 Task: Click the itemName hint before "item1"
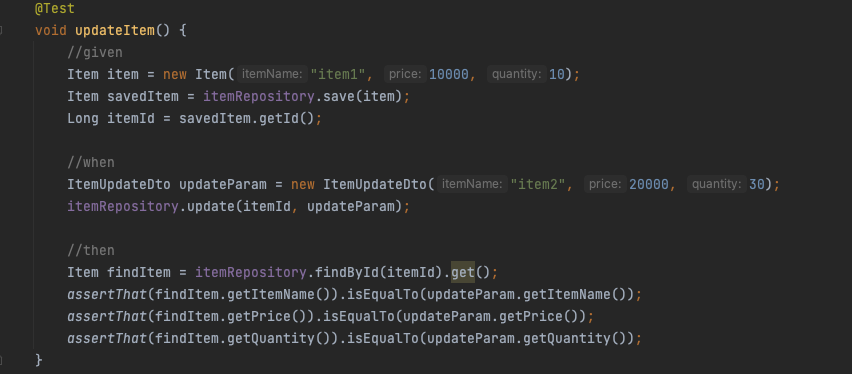pyautogui.click(x=272, y=74)
